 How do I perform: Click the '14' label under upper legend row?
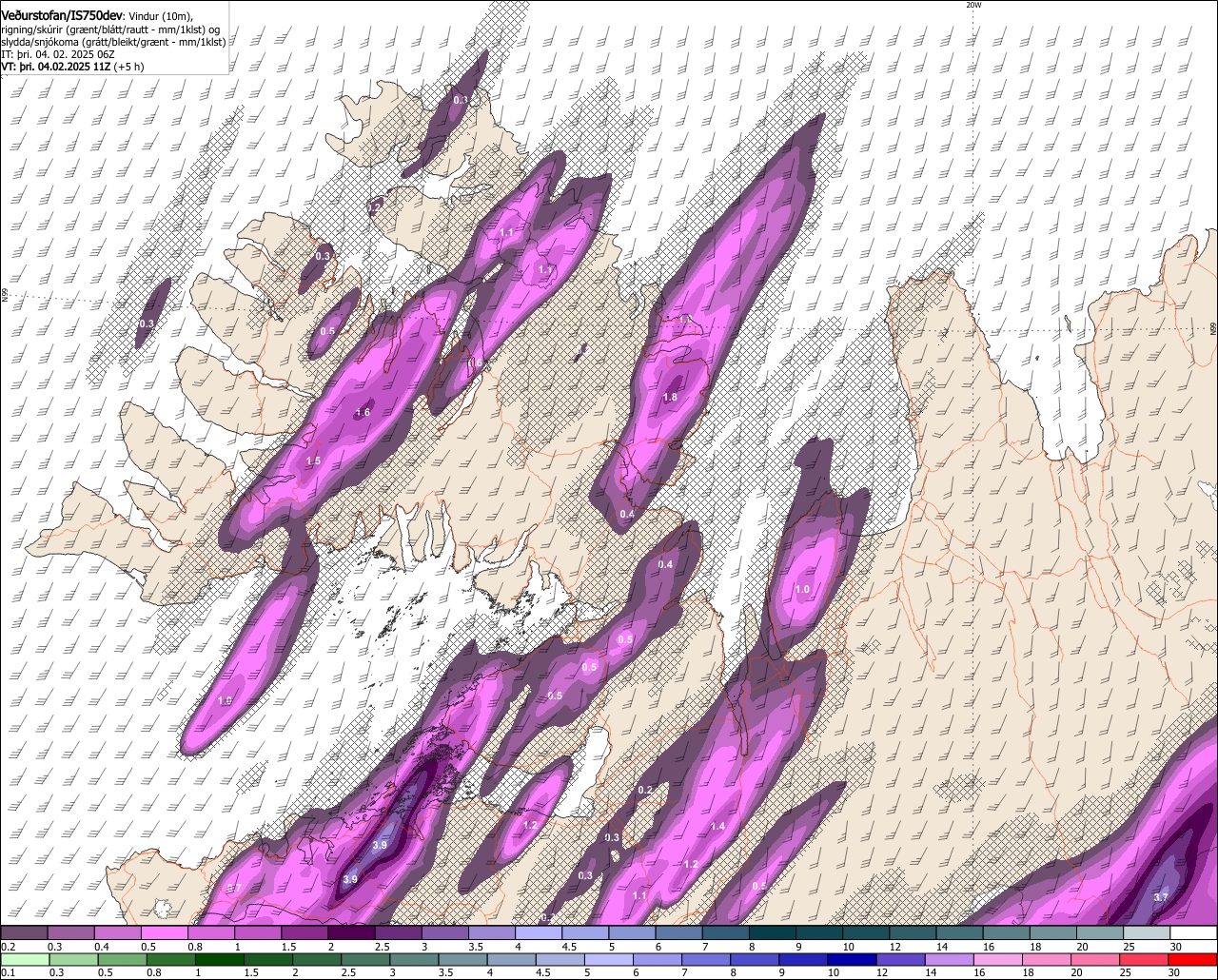click(941, 947)
